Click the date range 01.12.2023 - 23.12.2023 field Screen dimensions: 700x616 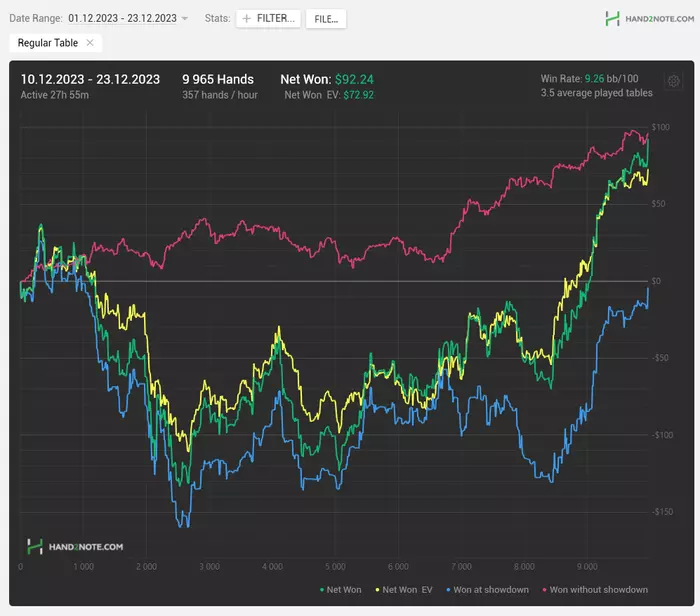pos(122,19)
